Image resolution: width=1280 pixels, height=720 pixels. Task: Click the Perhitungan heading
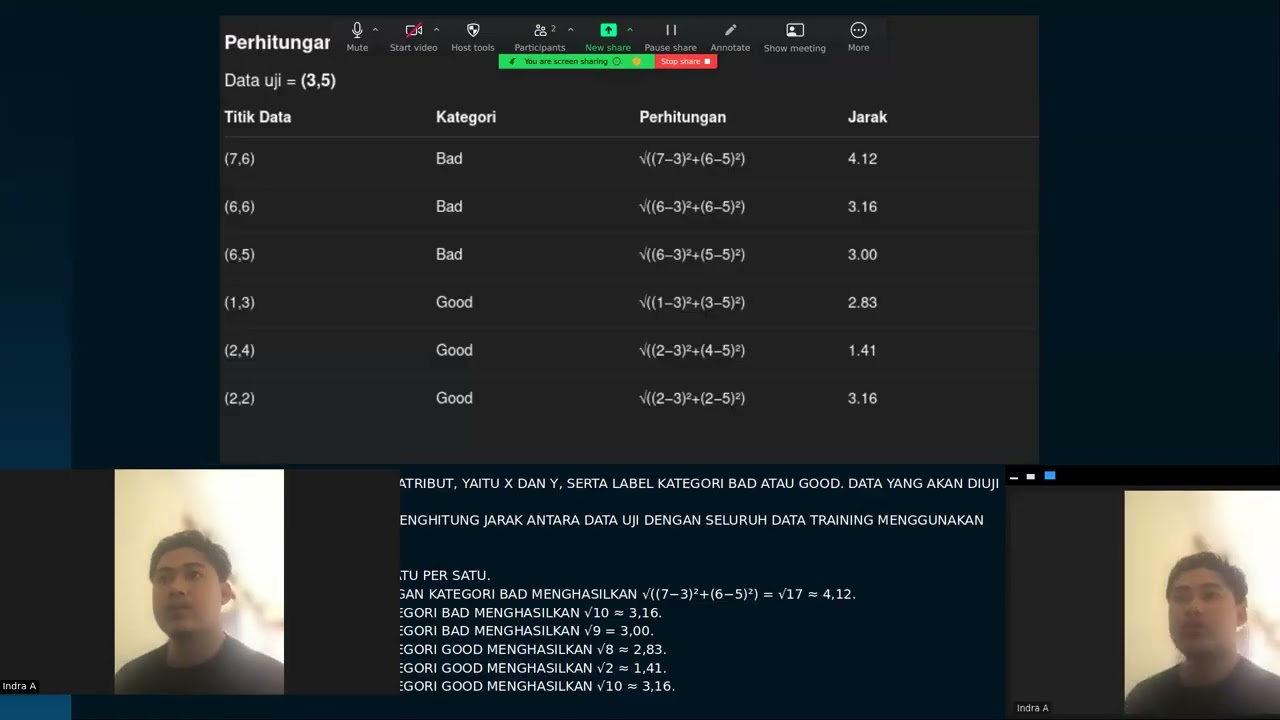[x=277, y=43]
